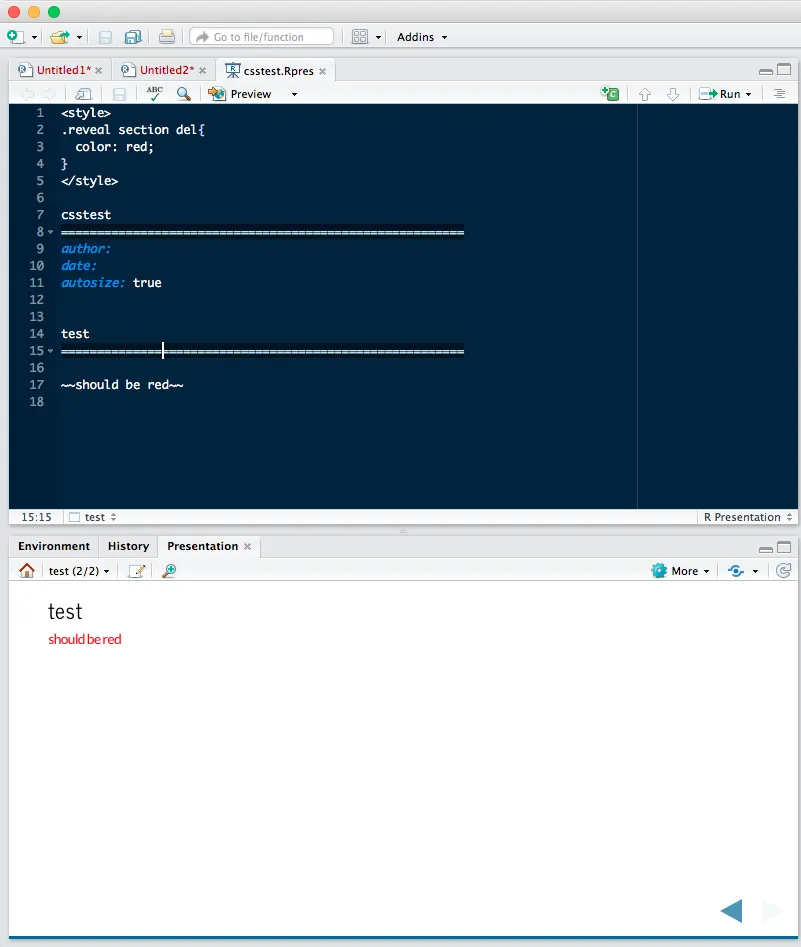Open the Run dropdown arrow
This screenshot has height=947, width=801.
click(x=748, y=94)
